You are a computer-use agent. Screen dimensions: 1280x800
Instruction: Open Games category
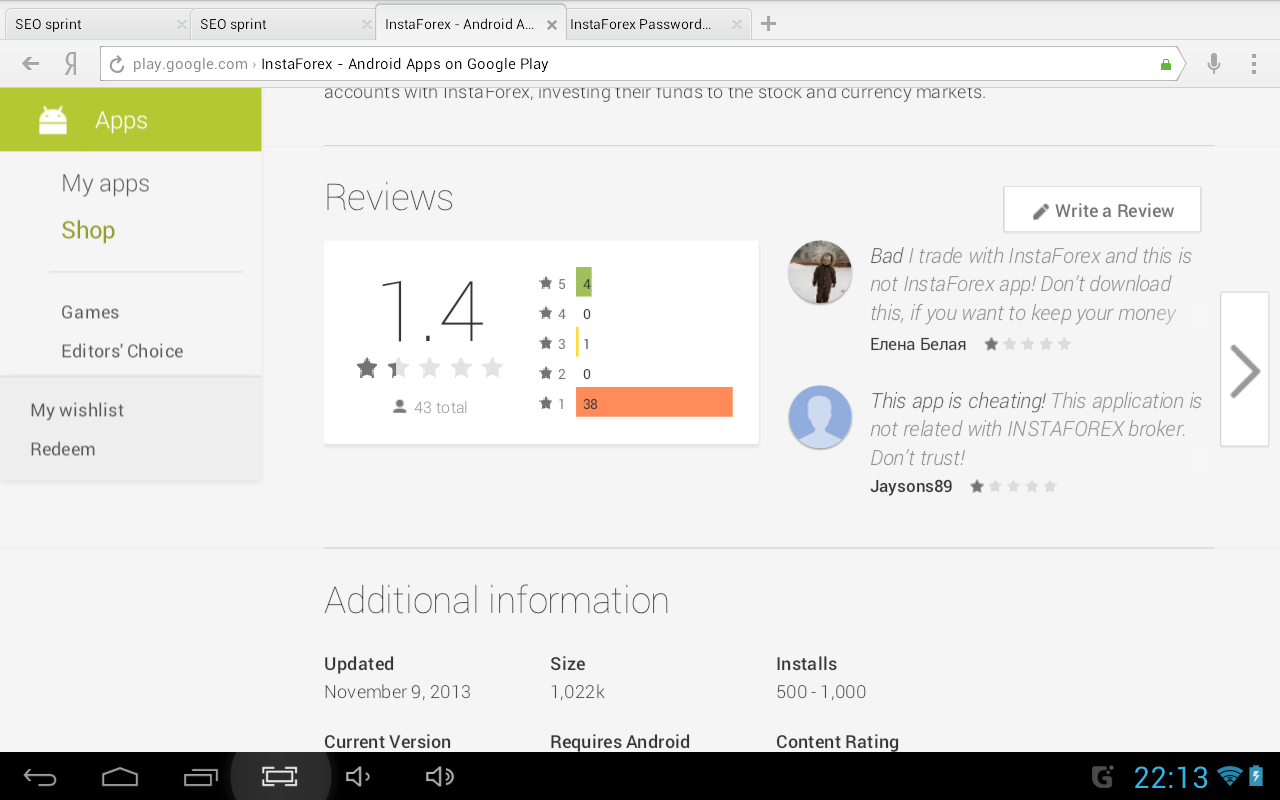[90, 312]
